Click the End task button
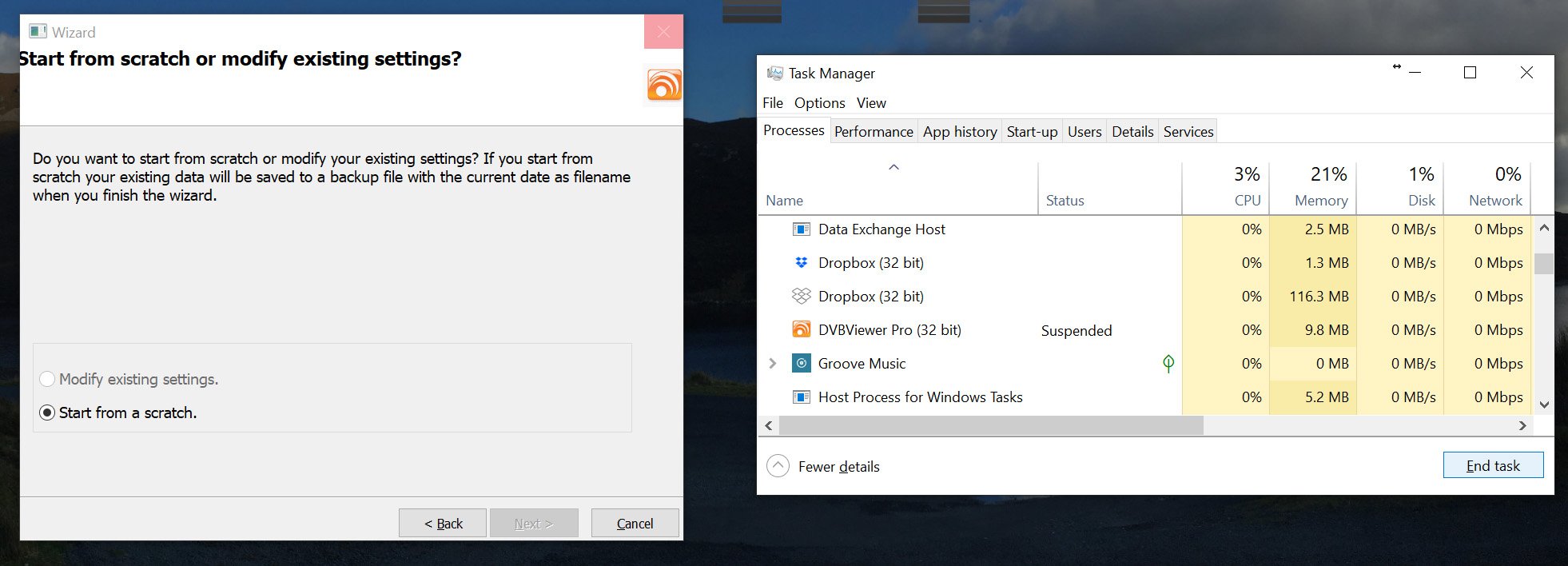Image resolution: width=1568 pixels, height=566 pixels. tap(1493, 465)
